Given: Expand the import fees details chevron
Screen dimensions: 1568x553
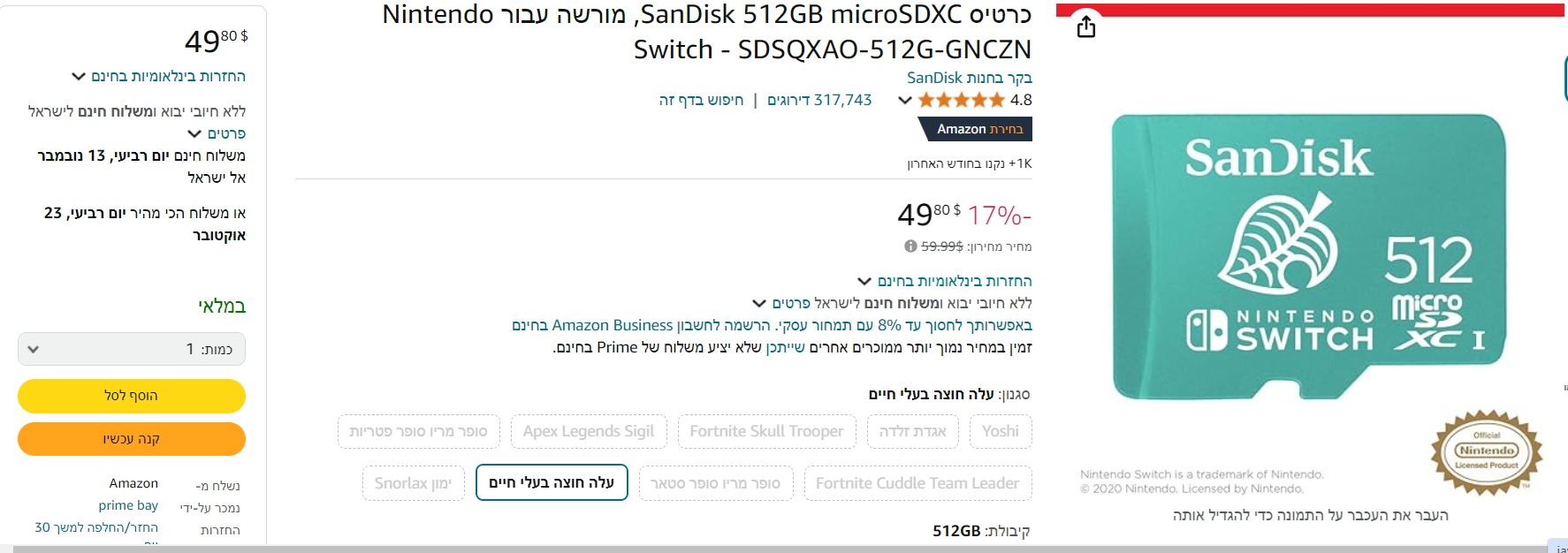Looking at the screenshot, I should point(759,303).
